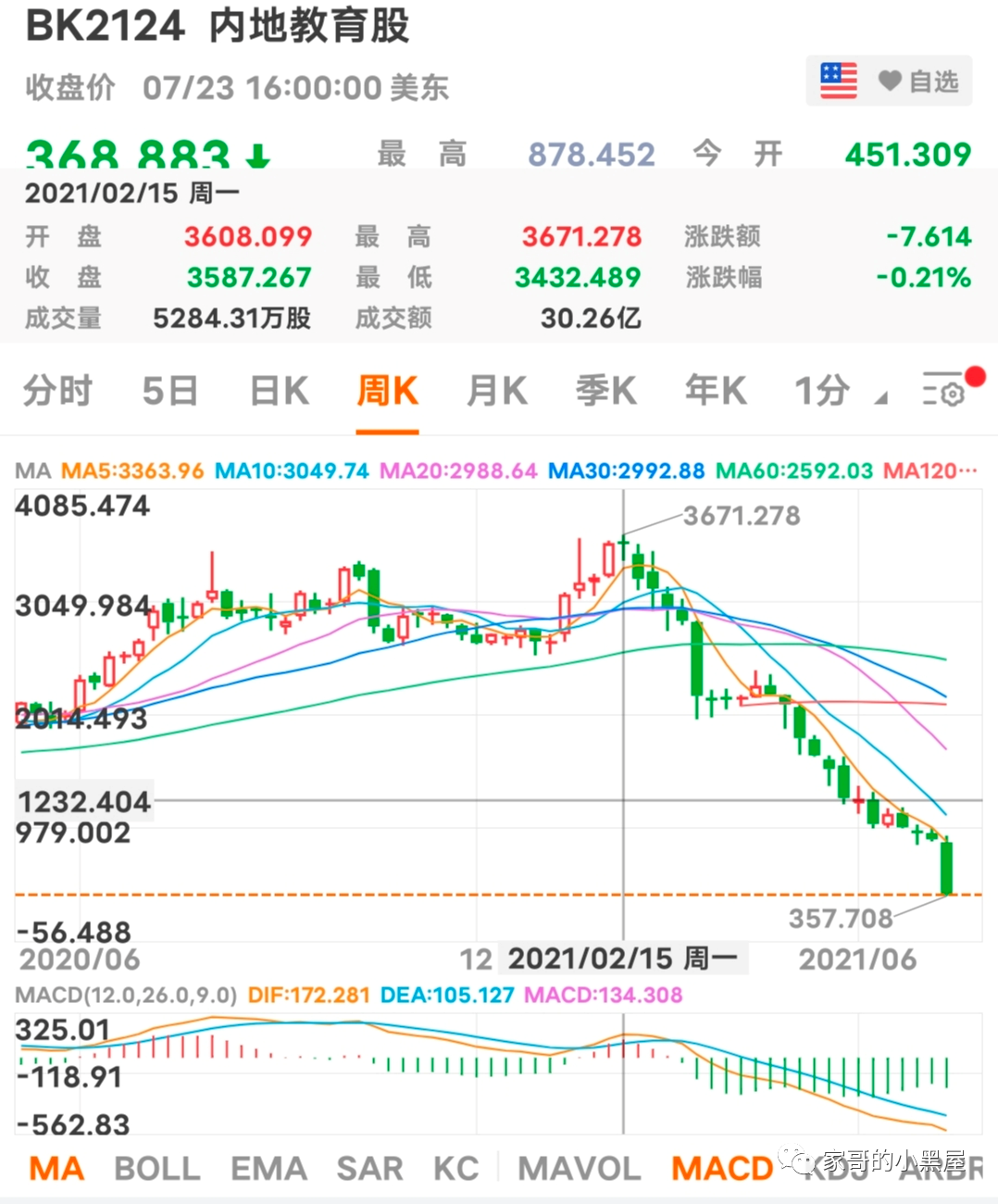998x1204 pixels.
Task: Switch to 季K quarterly candlestick tab
Action: point(605,391)
